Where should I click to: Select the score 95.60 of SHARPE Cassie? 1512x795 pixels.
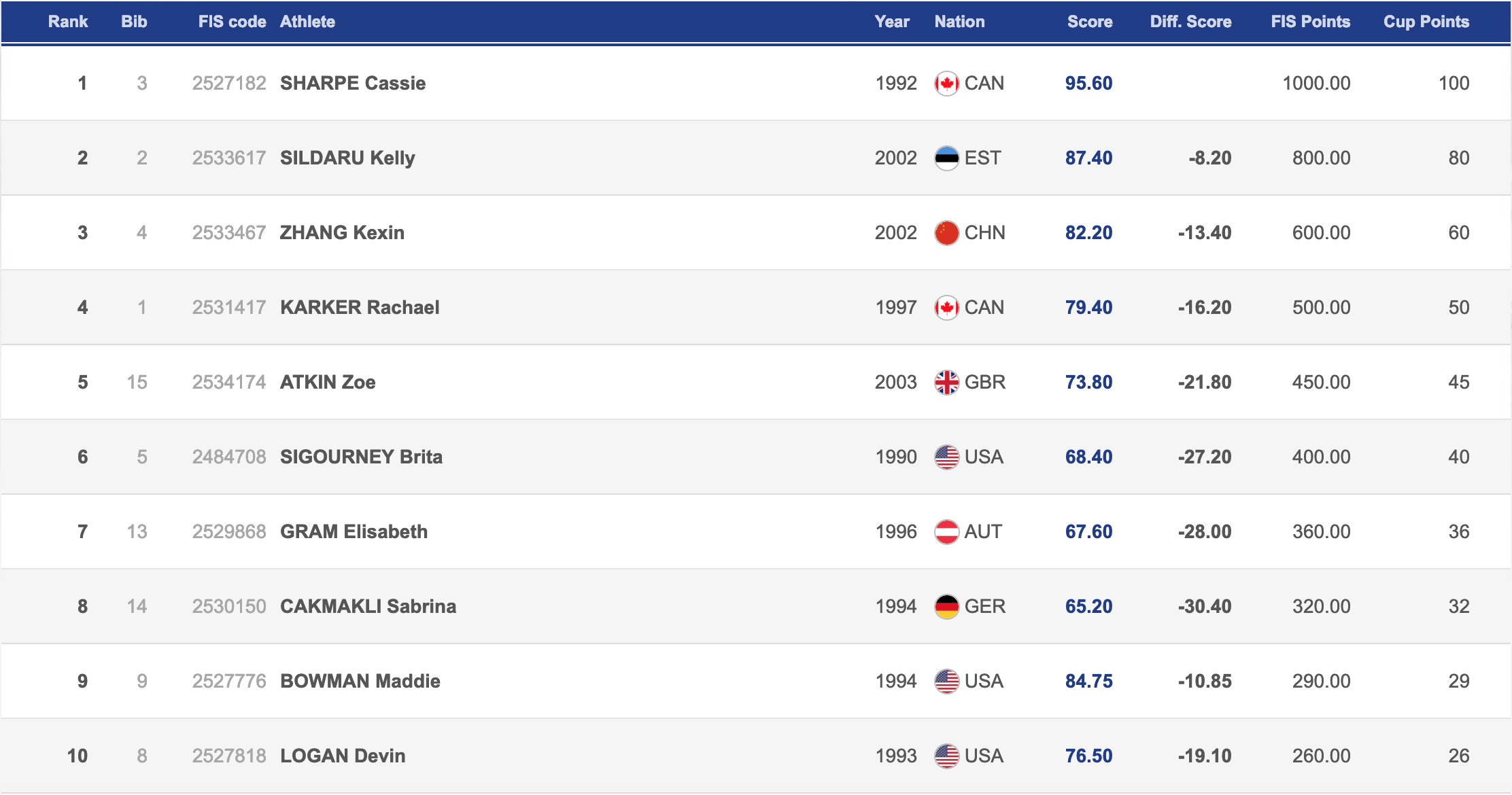1088,83
